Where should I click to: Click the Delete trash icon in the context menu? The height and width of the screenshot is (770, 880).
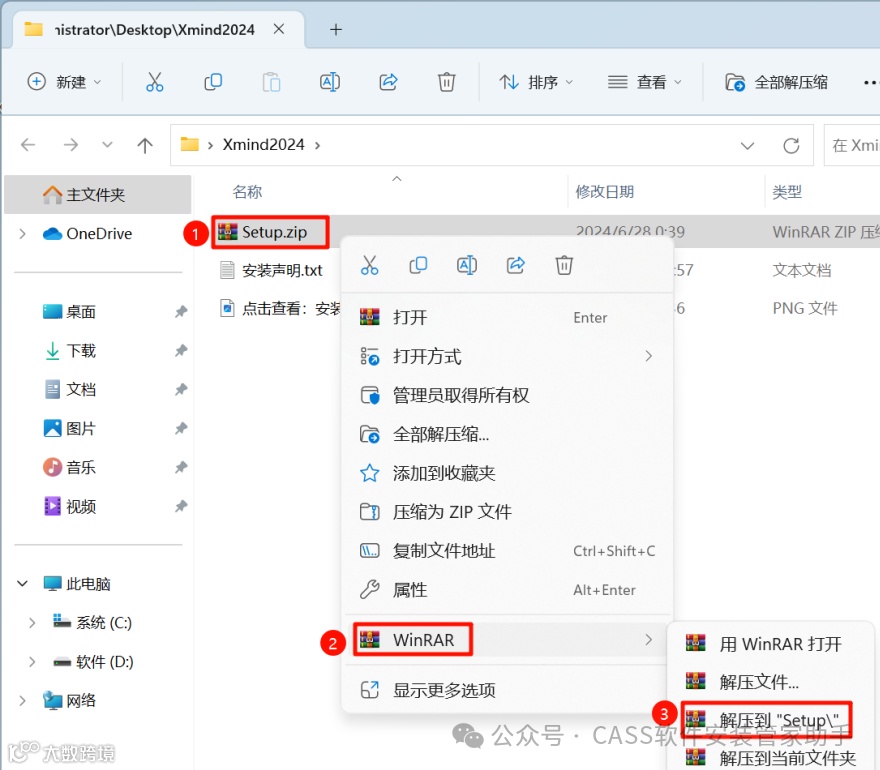click(x=564, y=265)
